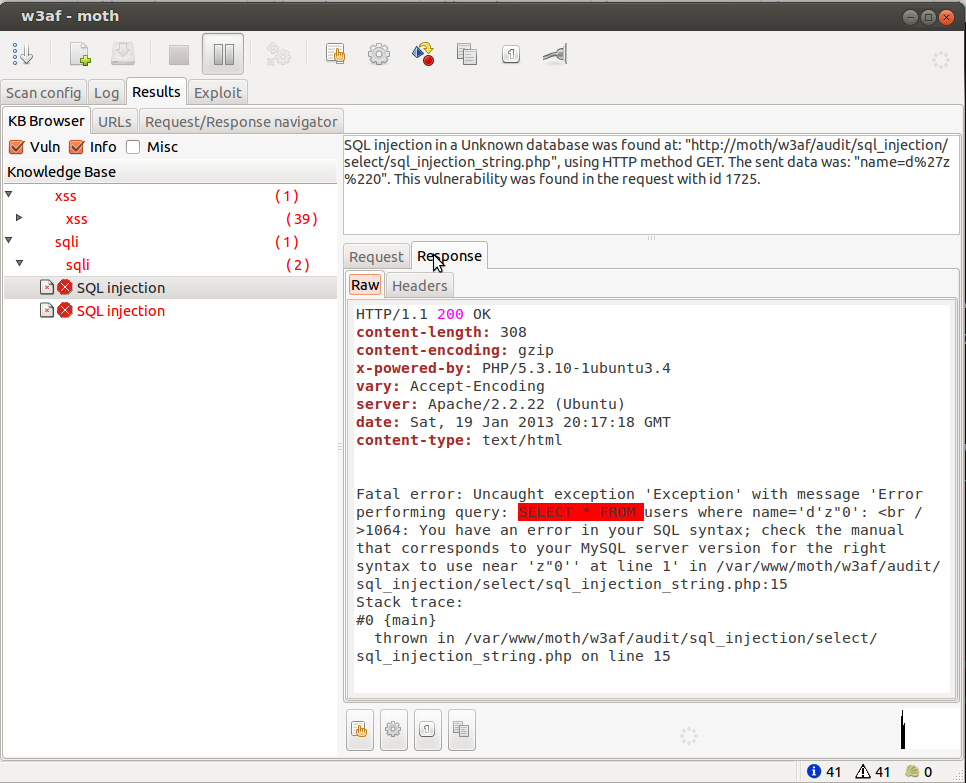The width and height of the screenshot is (966, 783).
Task: Click the stop scan button
Action: coord(179,54)
